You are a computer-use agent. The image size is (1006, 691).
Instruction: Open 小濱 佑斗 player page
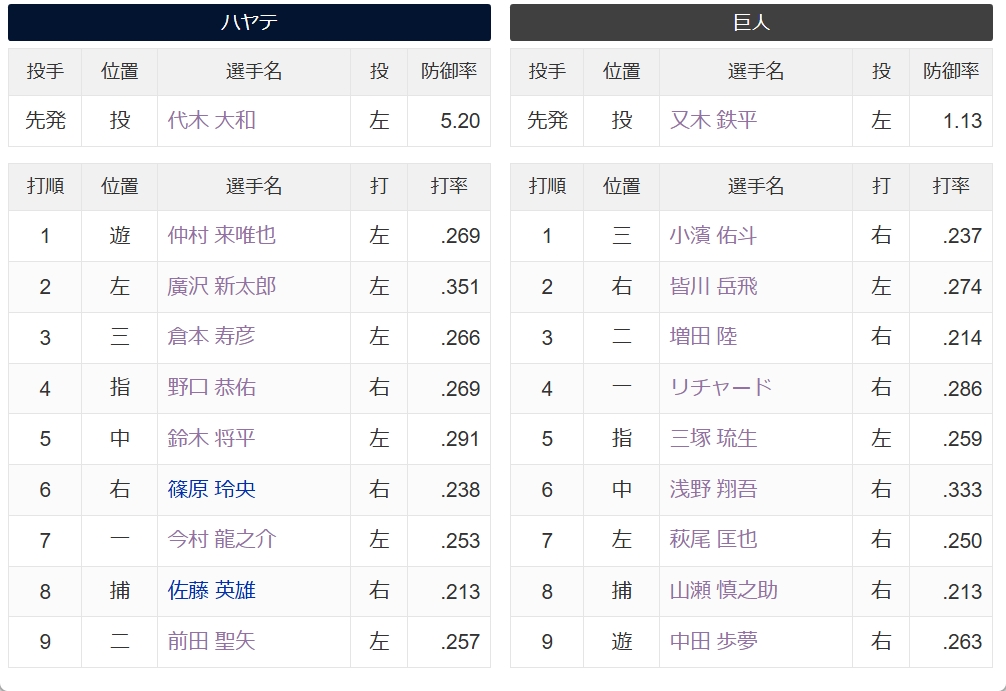(713, 235)
